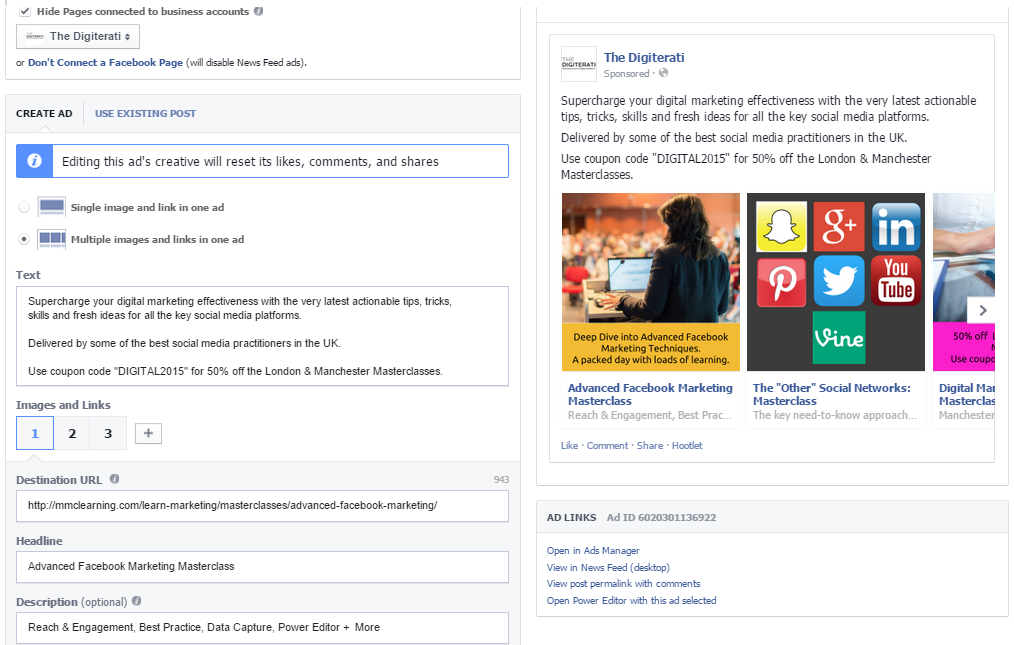This screenshot has height=645, width=1014.
Task: Click Share under the ad preview
Action: 650,446
